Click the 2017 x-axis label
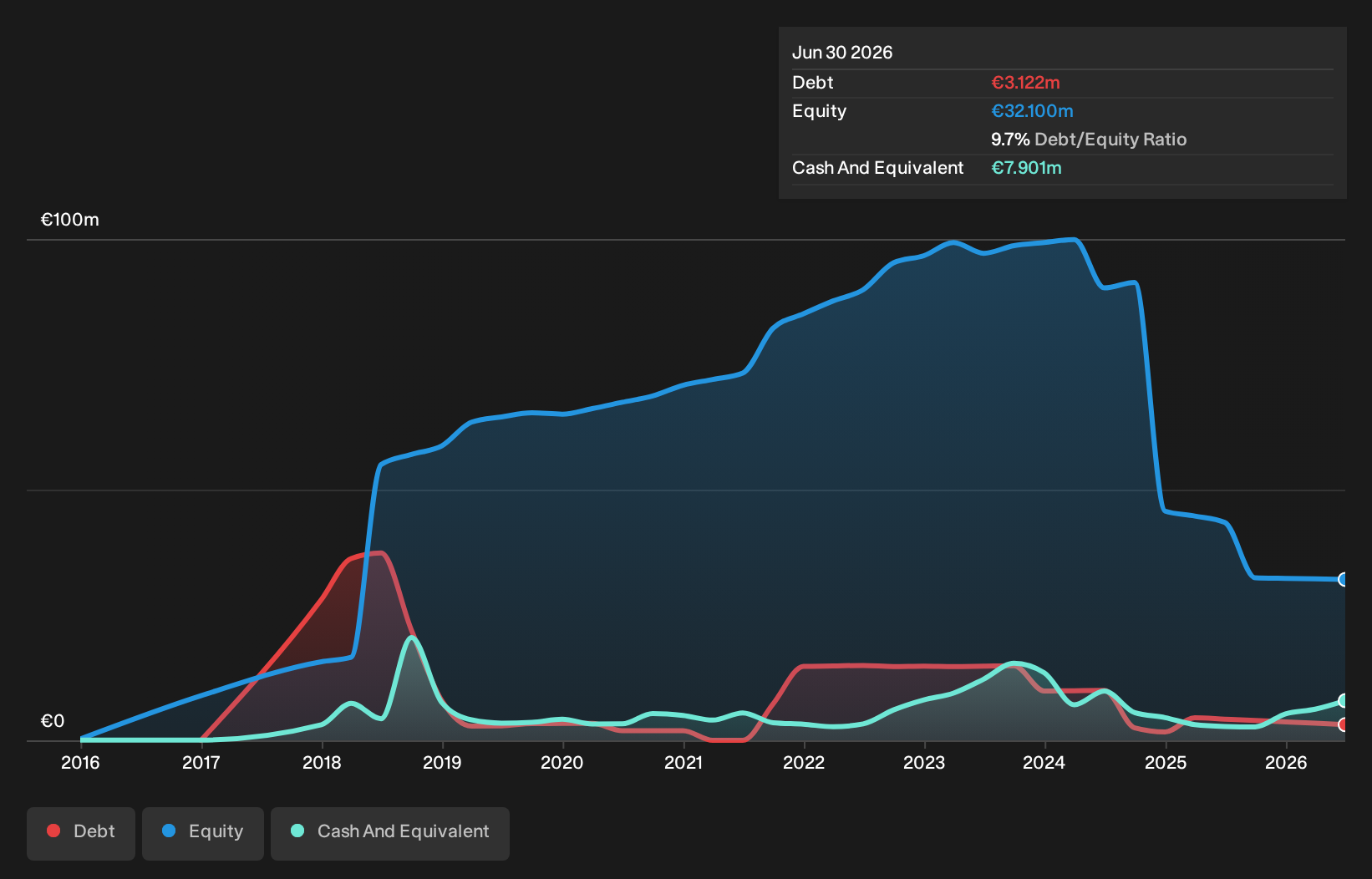 [201, 762]
